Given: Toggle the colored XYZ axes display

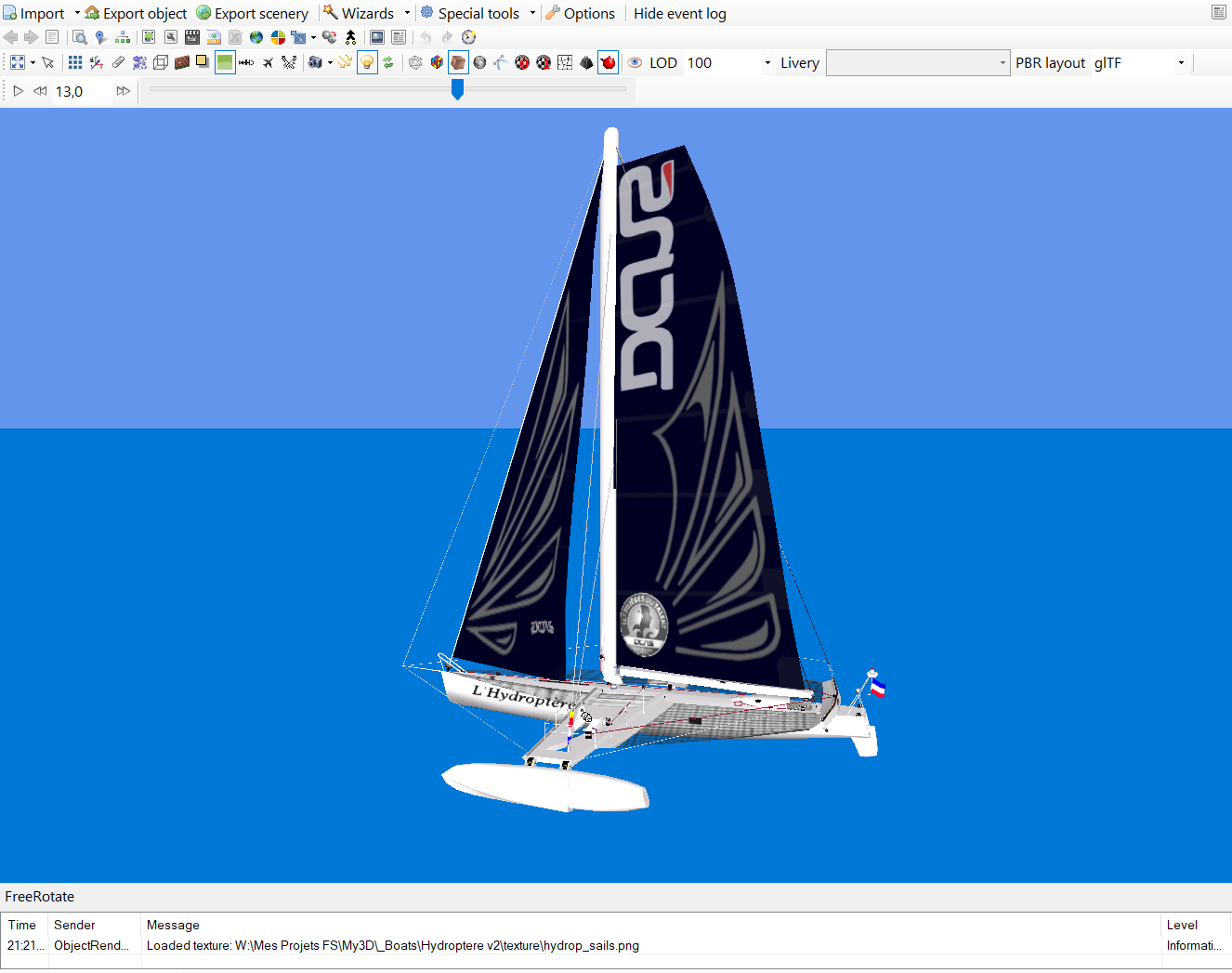Looking at the screenshot, I should point(97,62).
